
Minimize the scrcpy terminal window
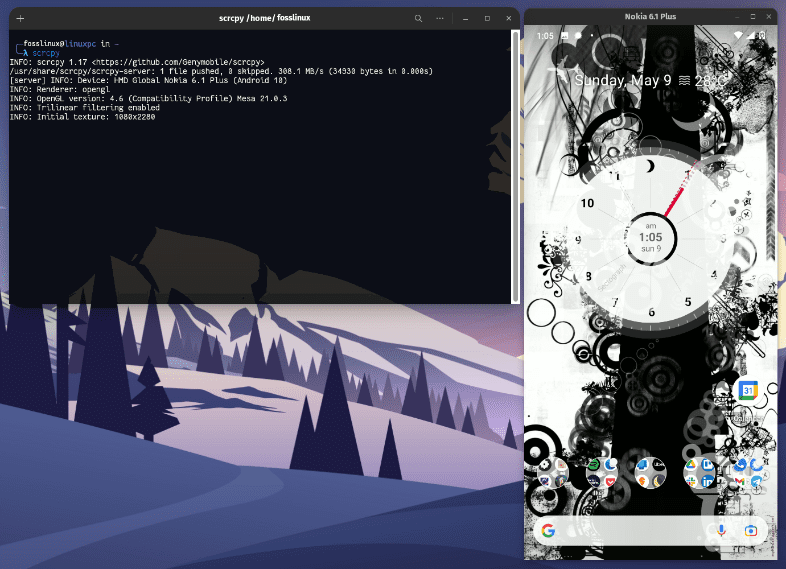pyautogui.click(x=466, y=19)
